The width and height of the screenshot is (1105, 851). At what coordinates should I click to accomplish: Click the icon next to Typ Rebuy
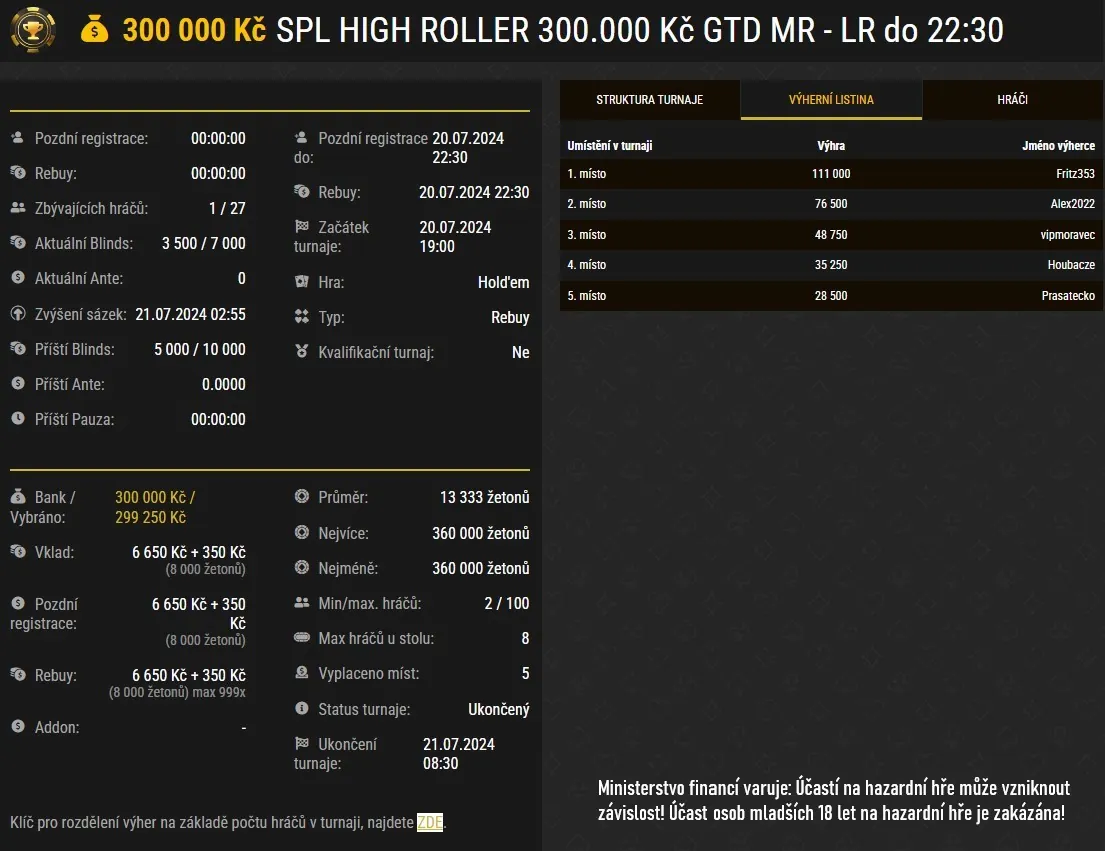[x=300, y=317]
